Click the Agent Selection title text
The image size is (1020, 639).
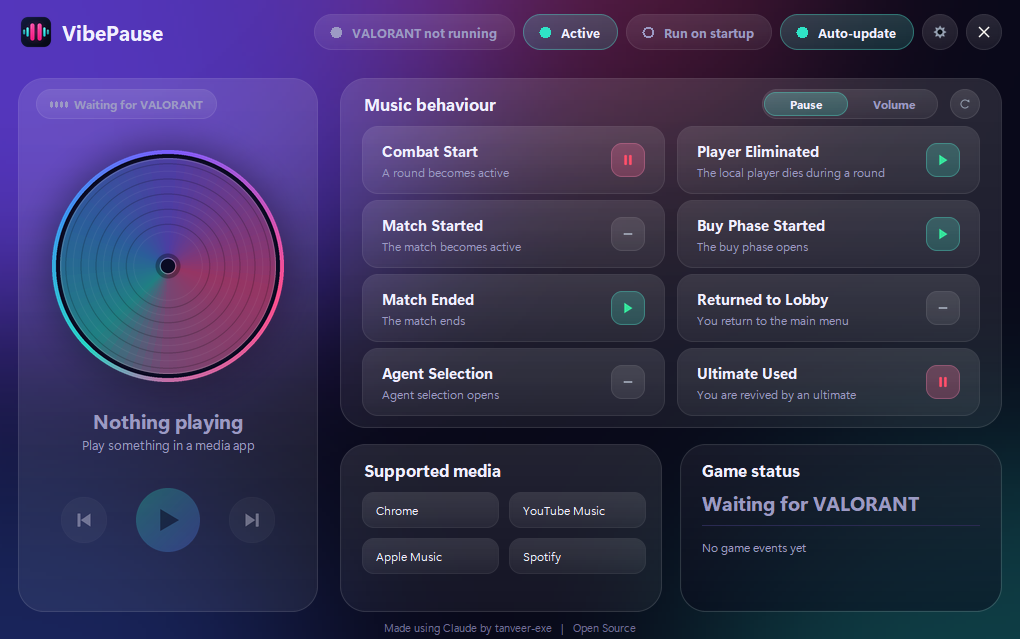click(437, 374)
